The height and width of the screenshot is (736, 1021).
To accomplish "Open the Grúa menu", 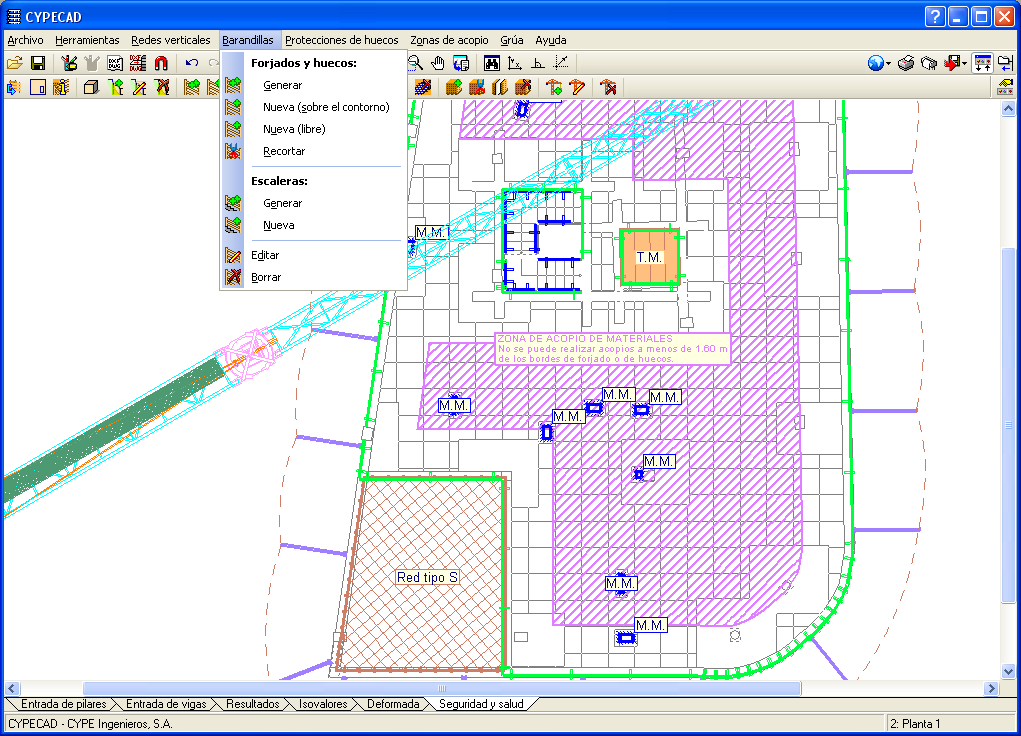I will tap(512, 40).
